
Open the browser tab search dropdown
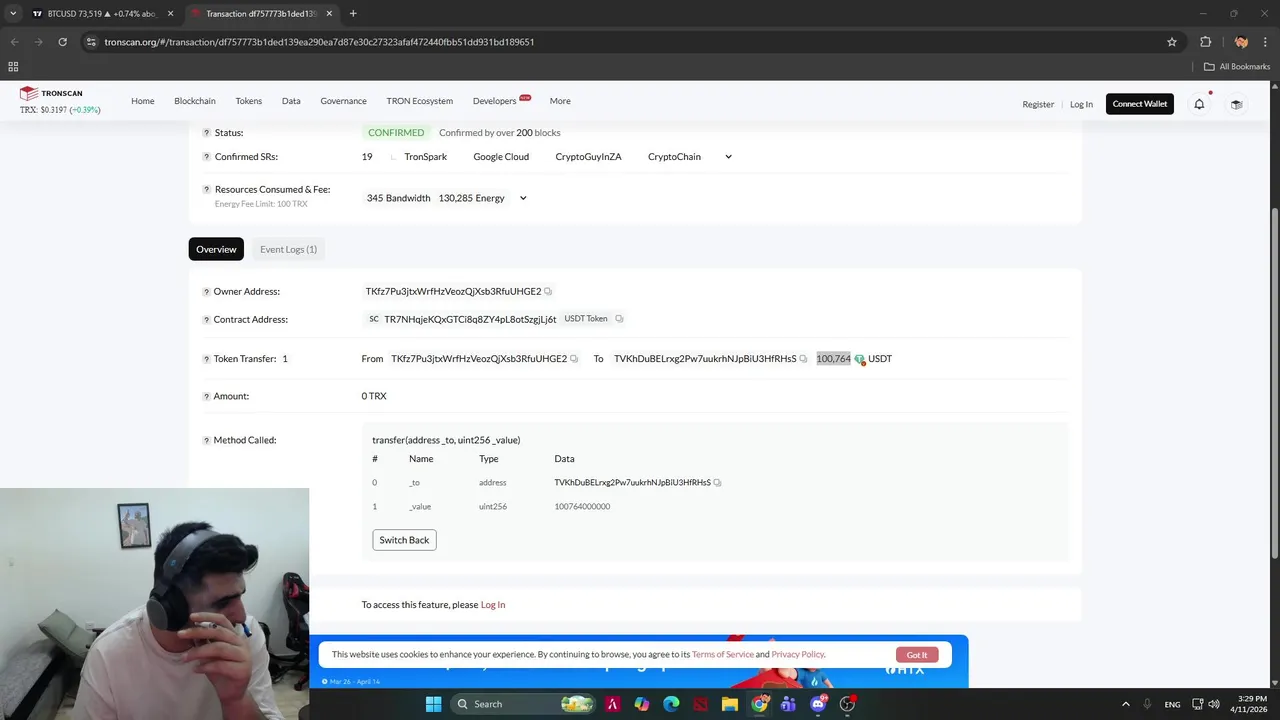[13, 14]
